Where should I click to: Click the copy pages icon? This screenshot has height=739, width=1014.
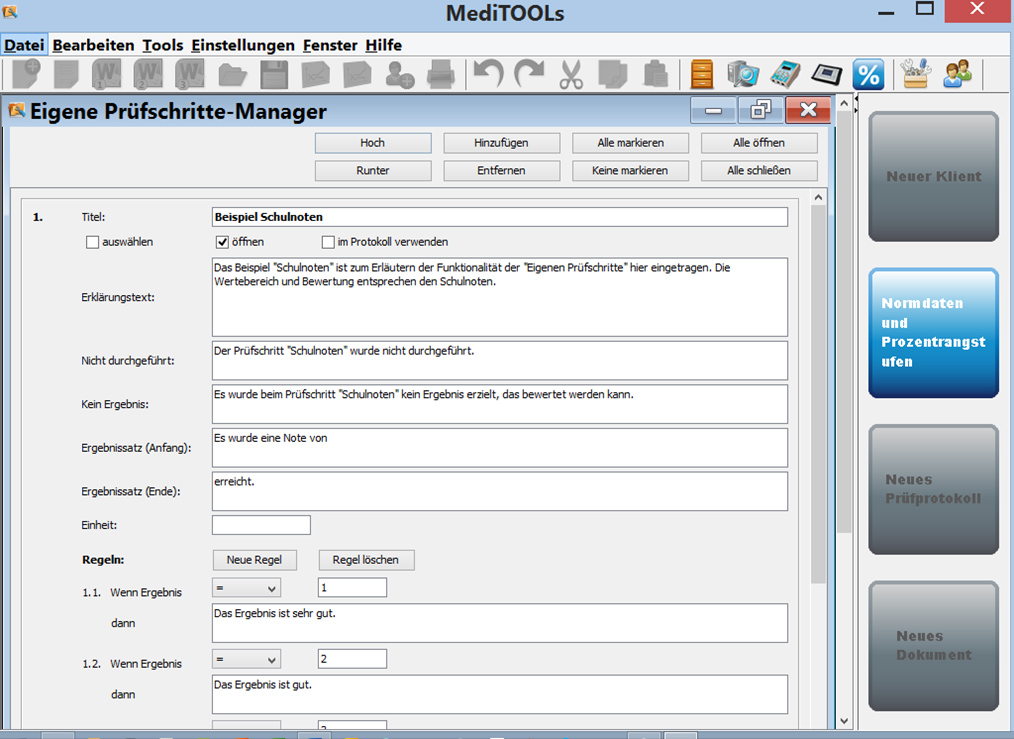tap(612, 74)
